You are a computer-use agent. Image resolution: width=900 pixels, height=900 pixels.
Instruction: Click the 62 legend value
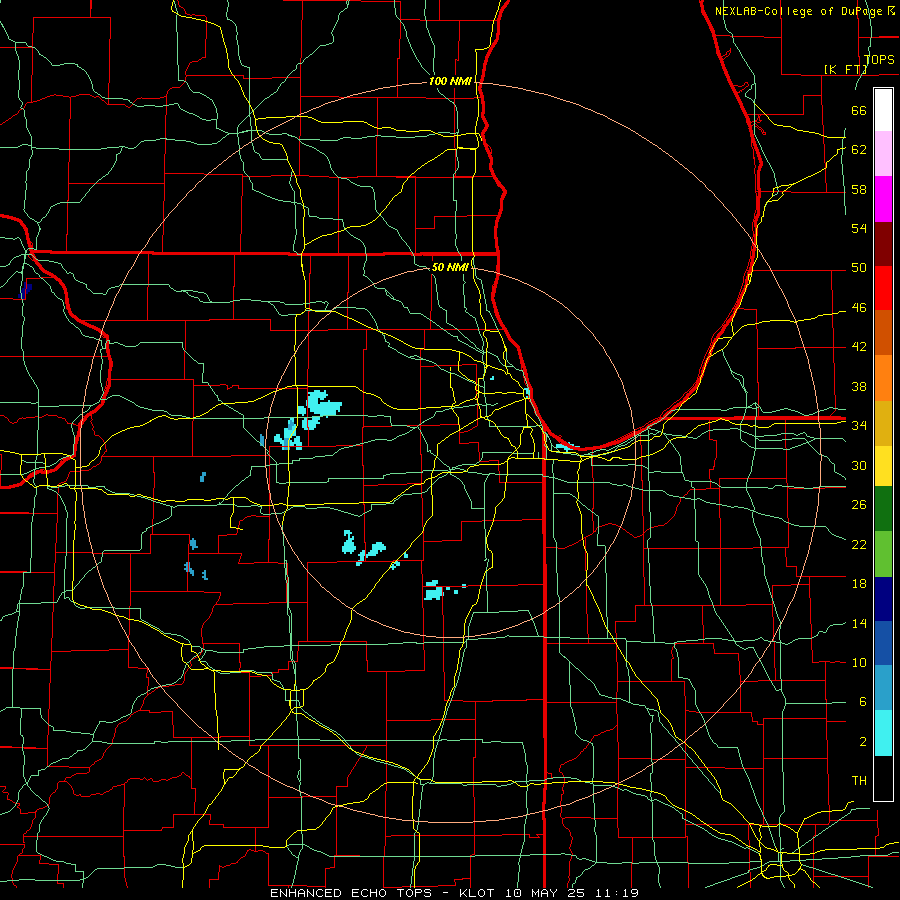859,150
